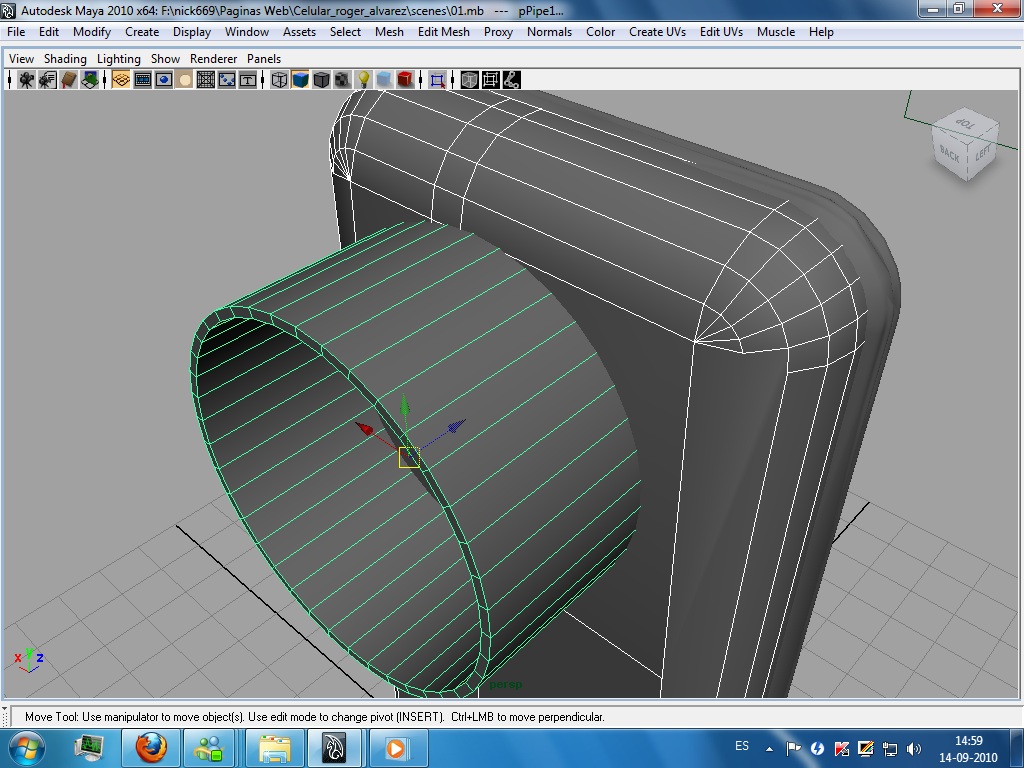Toggle the Field Chart icon
The height and width of the screenshot is (768, 1024).
pyautogui.click(x=206, y=80)
